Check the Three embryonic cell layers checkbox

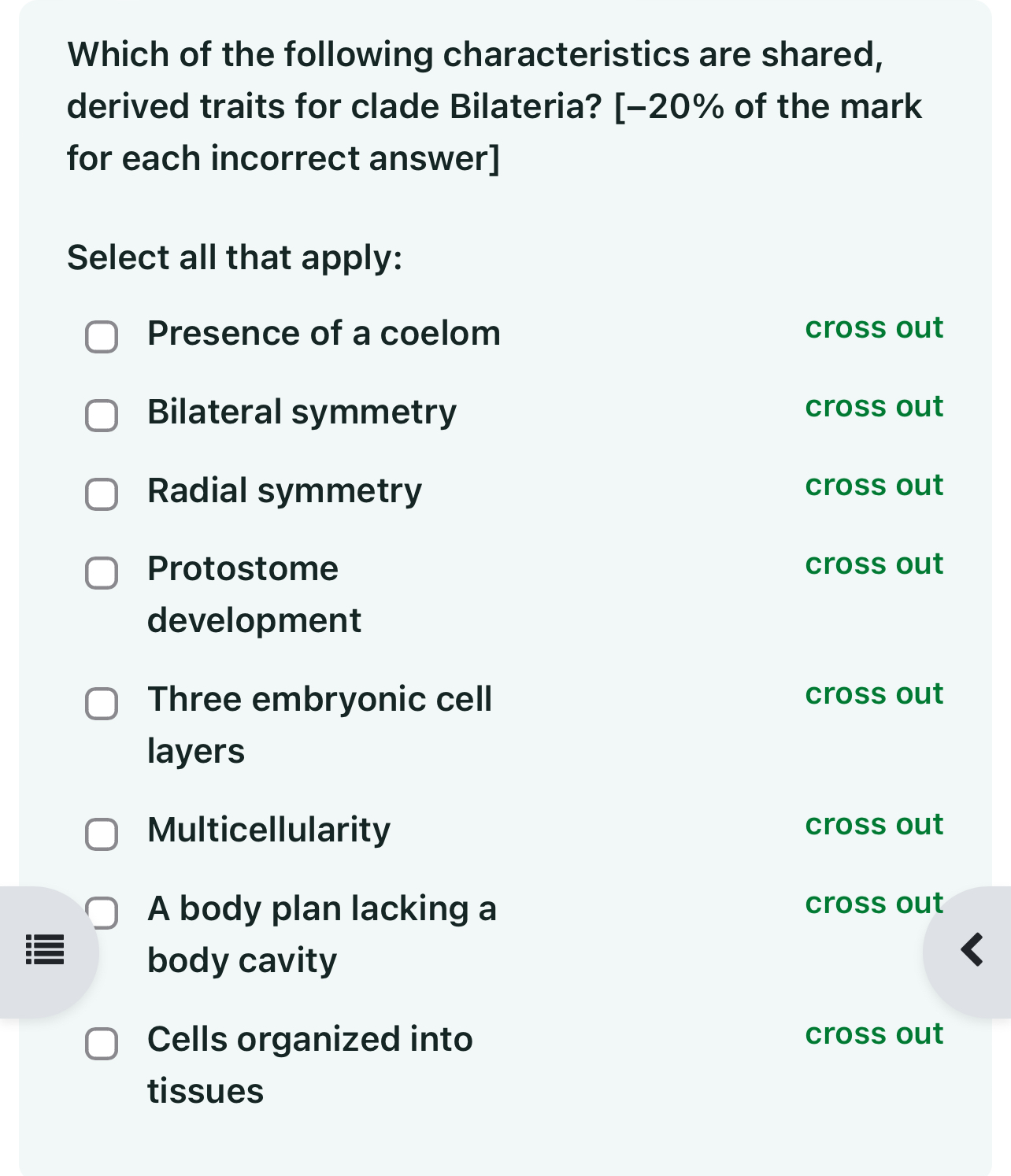(x=101, y=704)
